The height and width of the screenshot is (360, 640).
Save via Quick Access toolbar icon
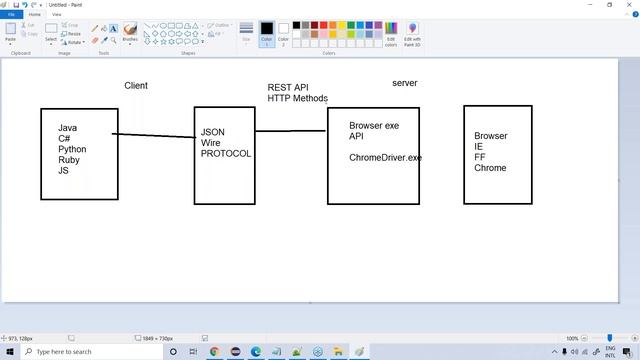(x=16, y=5)
